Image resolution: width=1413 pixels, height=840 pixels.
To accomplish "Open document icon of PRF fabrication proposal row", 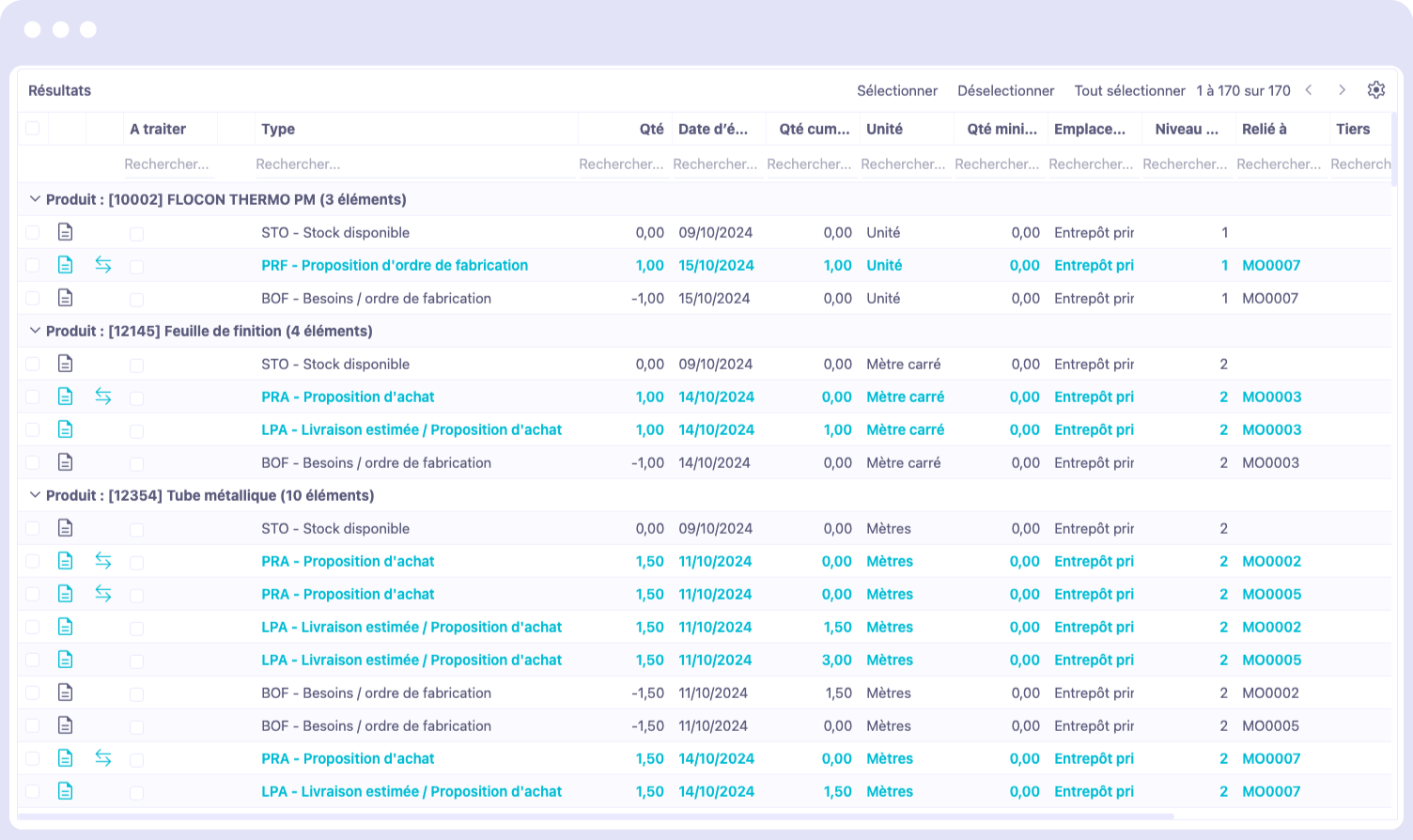I will (x=65, y=265).
